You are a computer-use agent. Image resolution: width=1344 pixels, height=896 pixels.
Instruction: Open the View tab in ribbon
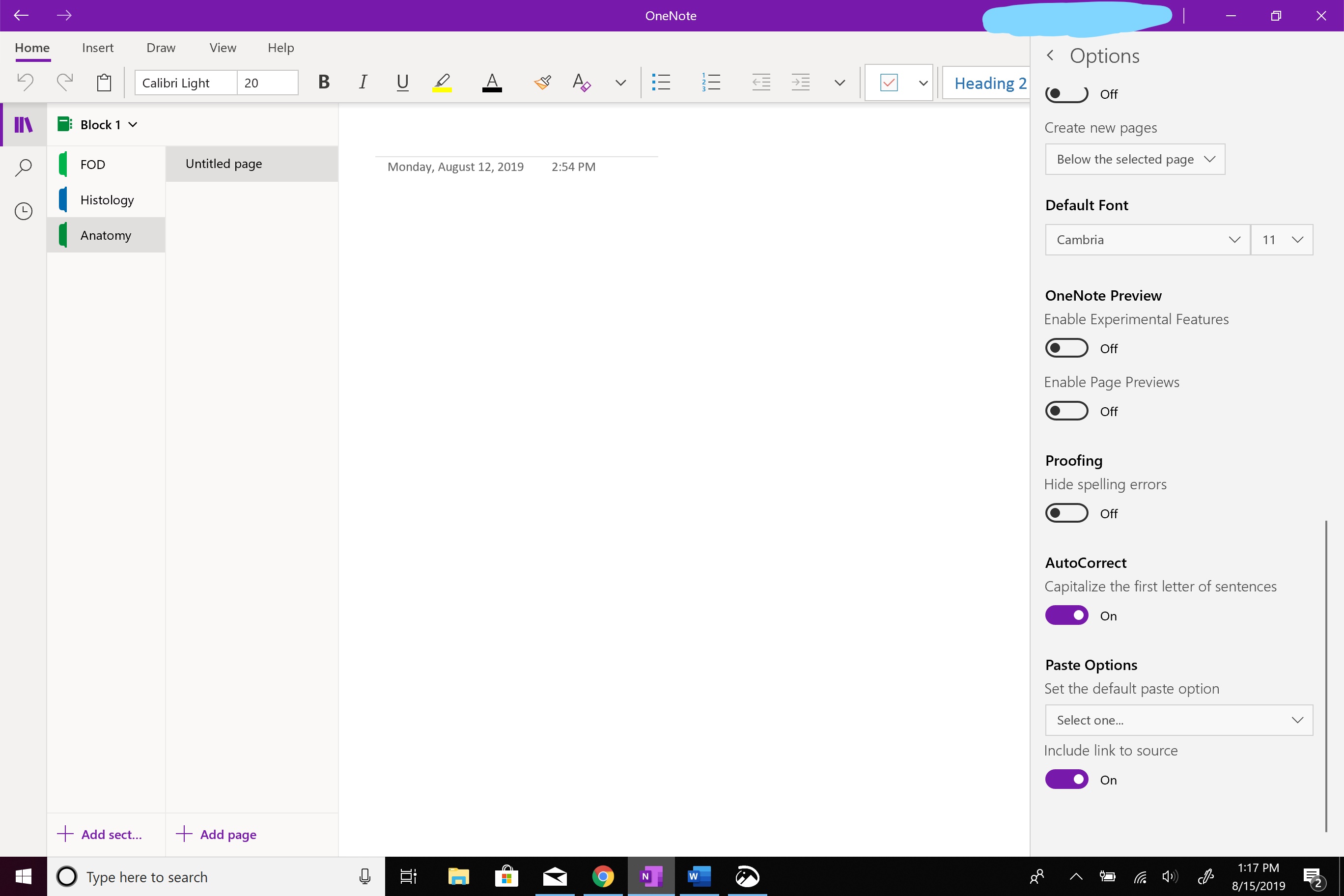pos(222,47)
